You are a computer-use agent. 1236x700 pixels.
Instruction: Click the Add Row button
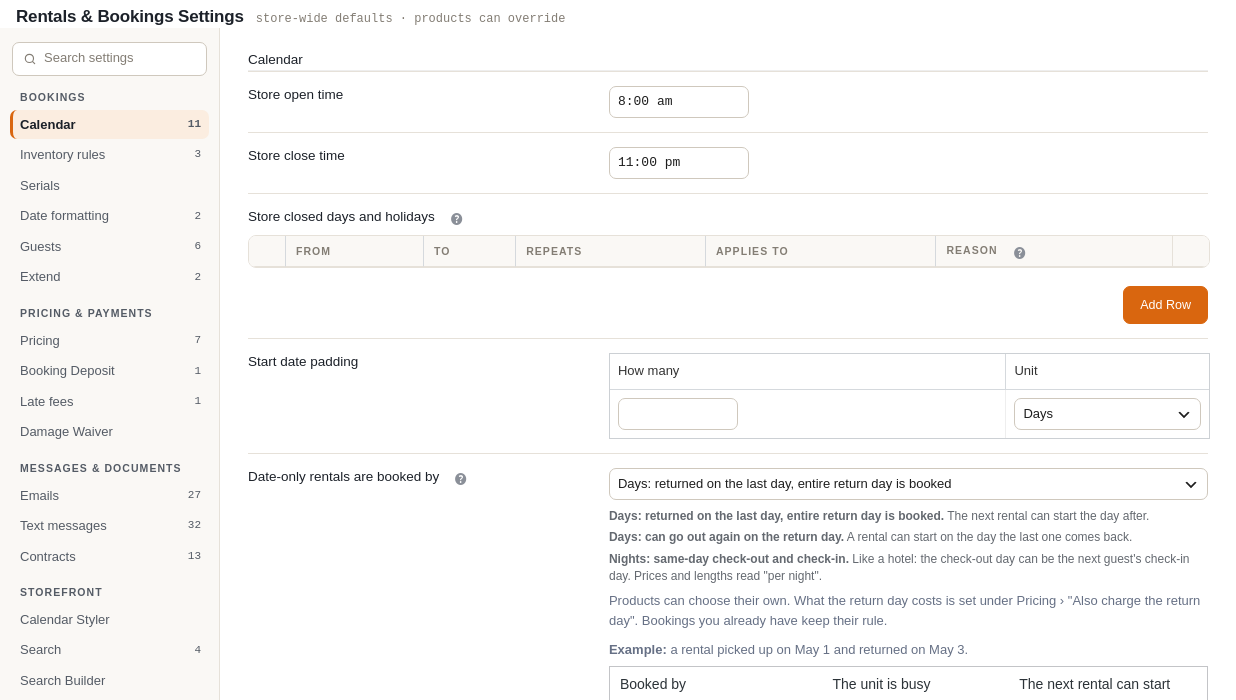point(1165,305)
